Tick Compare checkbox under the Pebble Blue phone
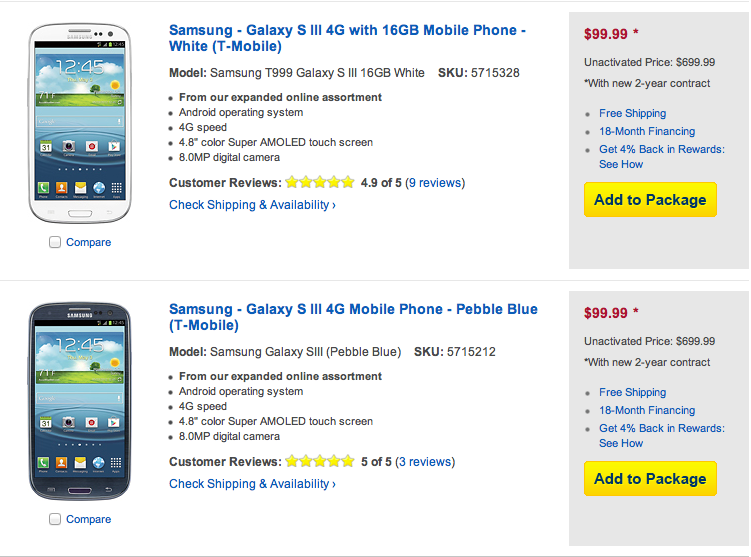Image resolution: width=751 pixels, height=557 pixels. (55, 519)
